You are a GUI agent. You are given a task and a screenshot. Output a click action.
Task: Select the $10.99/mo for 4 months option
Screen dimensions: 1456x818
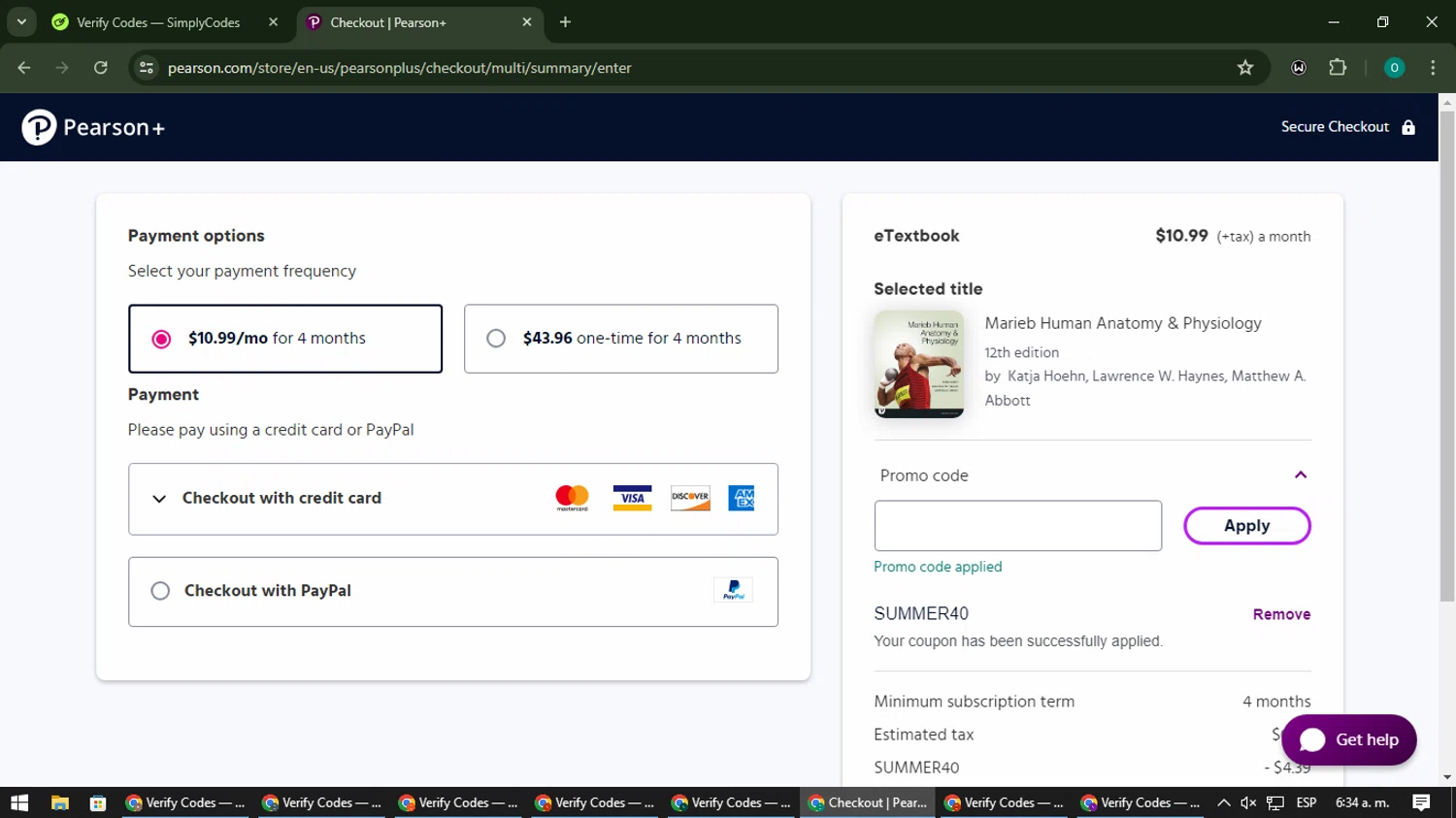(x=285, y=339)
